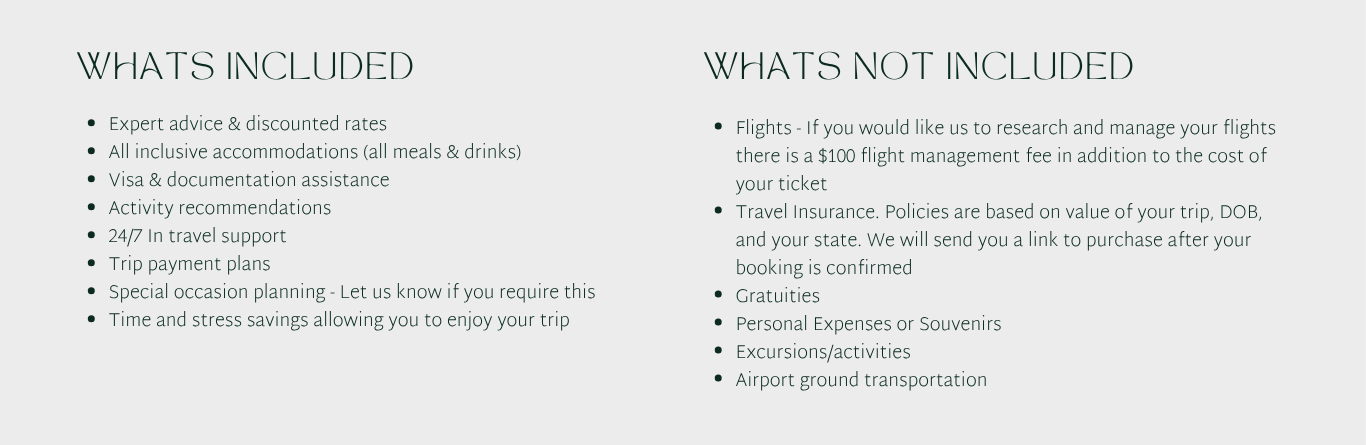Select 'Personal Expenses or Souvenirs' item

click(868, 324)
